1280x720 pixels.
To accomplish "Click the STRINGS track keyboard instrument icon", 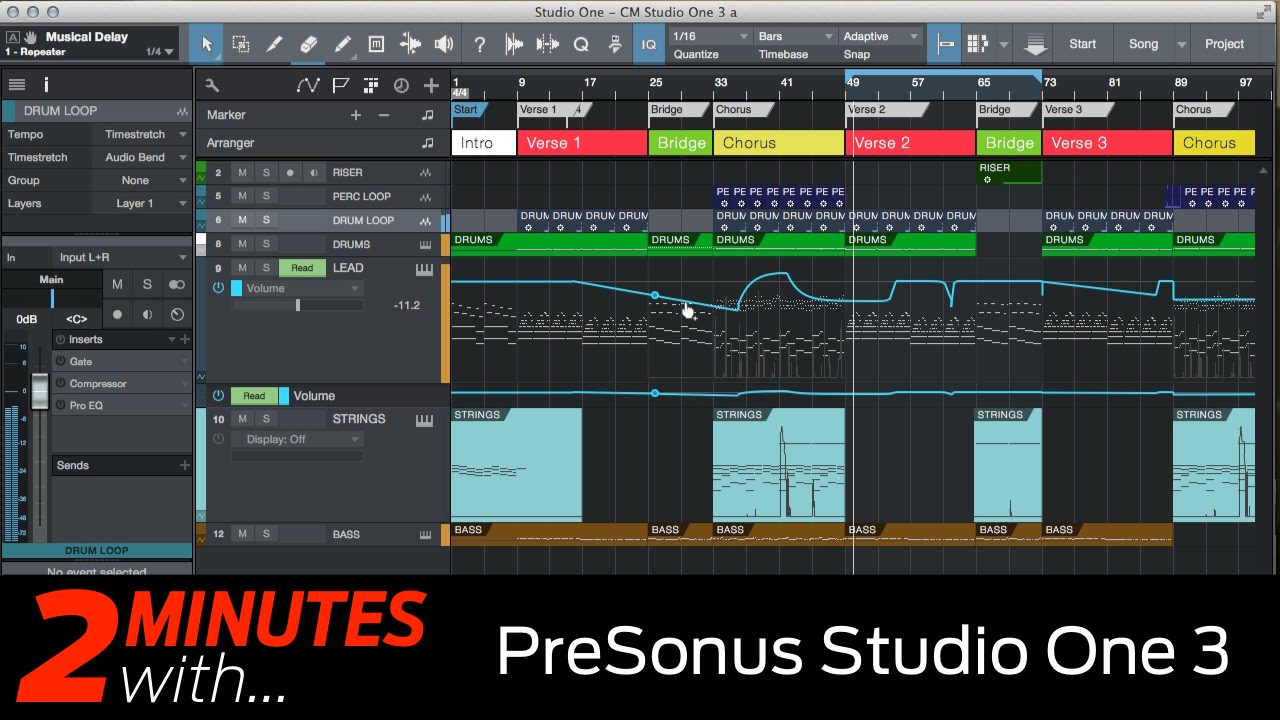I will [424, 420].
